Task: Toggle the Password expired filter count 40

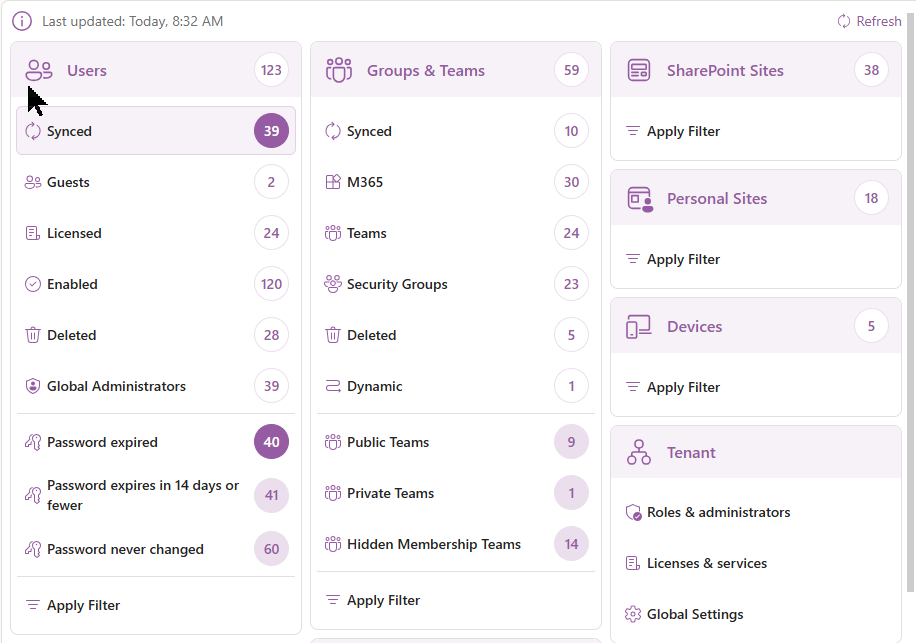Action: tap(271, 442)
